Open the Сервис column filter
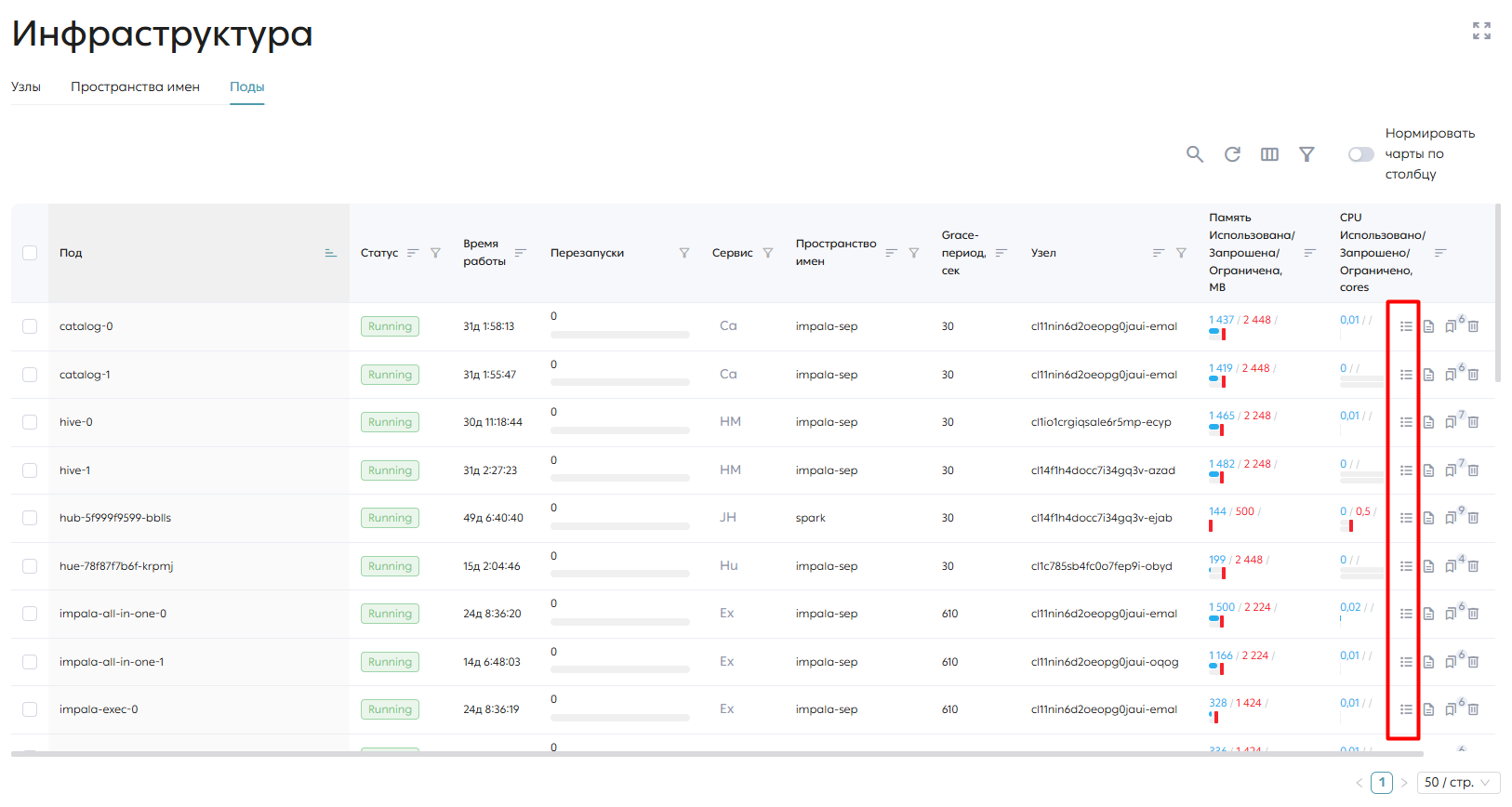The image size is (1512, 807). click(x=768, y=253)
